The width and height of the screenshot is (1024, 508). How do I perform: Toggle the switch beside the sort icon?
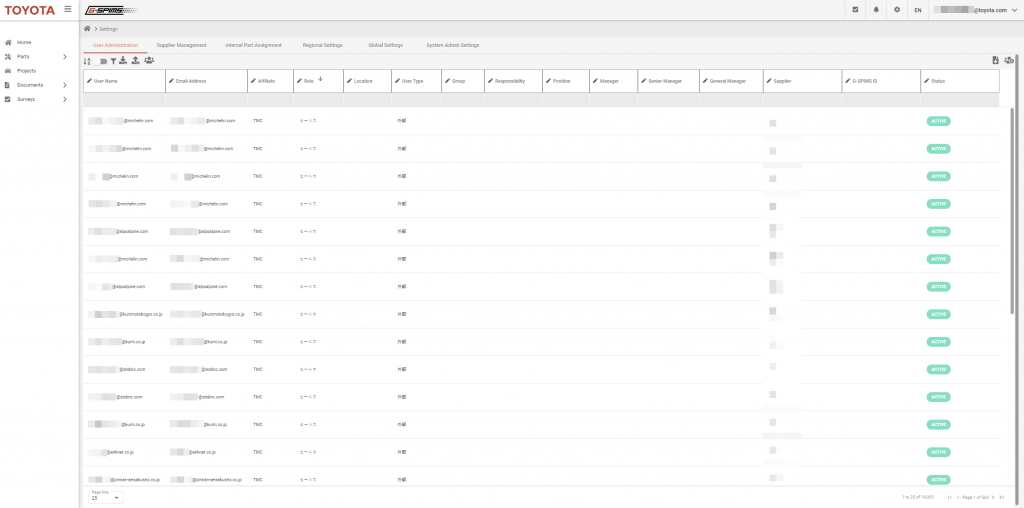pyautogui.click(x=101, y=61)
